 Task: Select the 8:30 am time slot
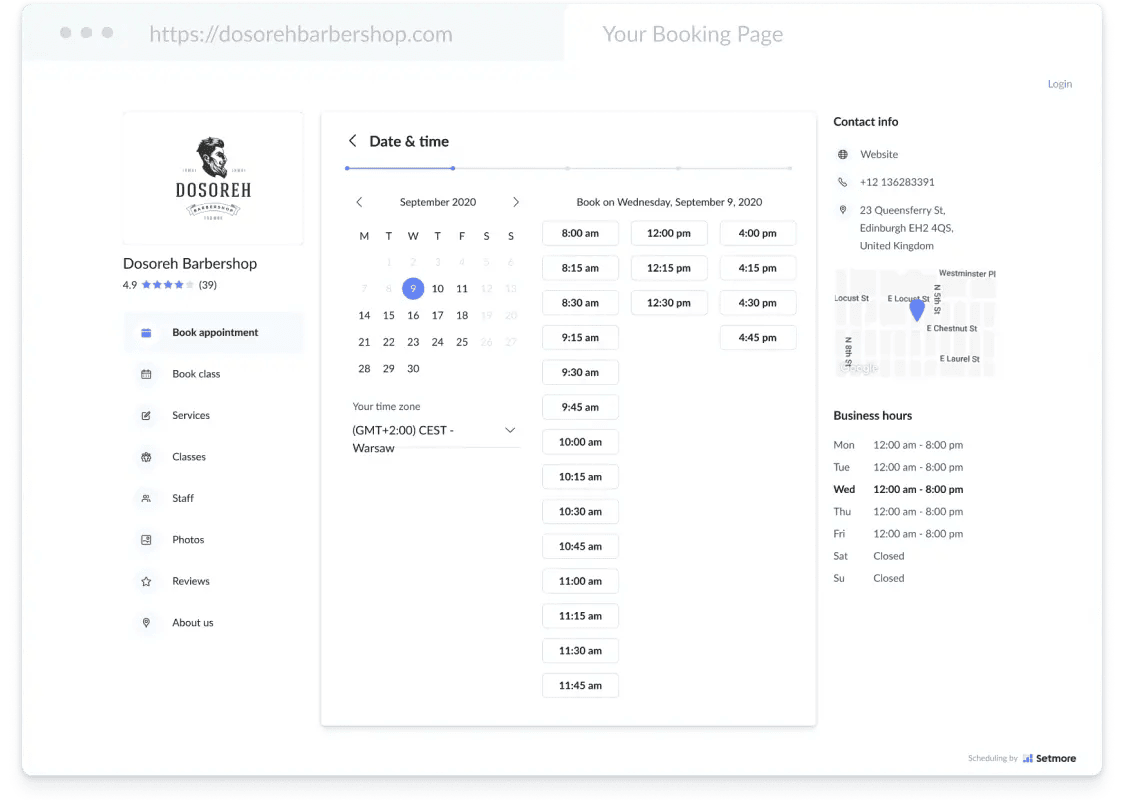pos(580,303)
